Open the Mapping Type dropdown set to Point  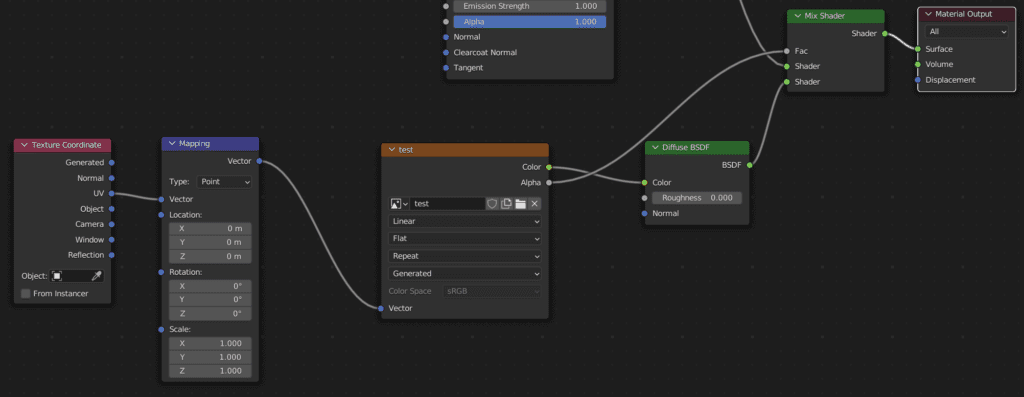pyautogui.click(x=224, y=182)
